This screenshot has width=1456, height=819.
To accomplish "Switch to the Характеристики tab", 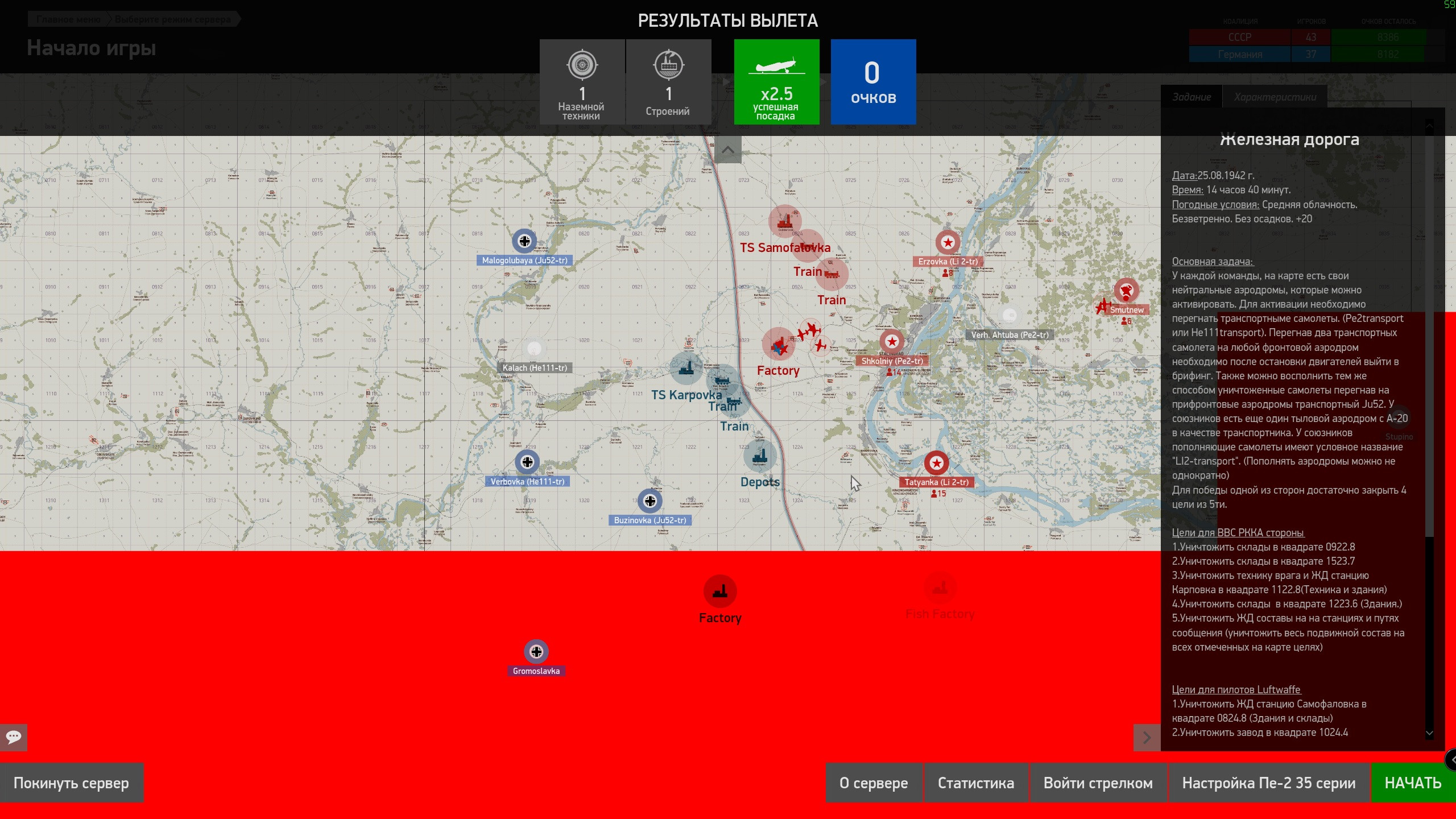I will click(x=1275, y=97).
